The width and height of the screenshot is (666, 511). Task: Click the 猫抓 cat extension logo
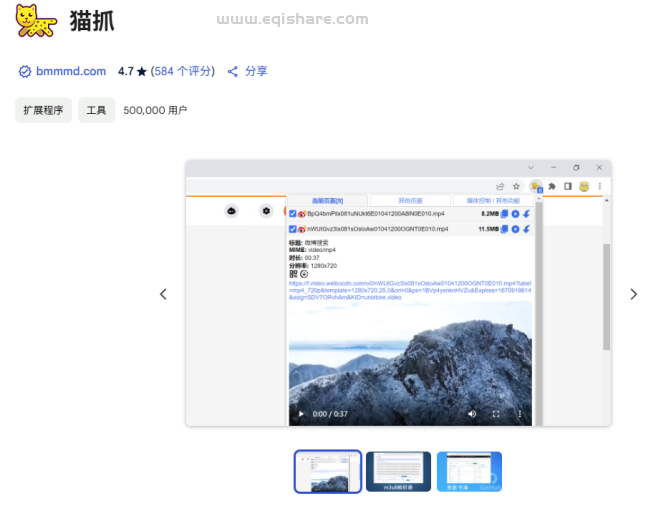pyautogui.click(x=37, y=20)
